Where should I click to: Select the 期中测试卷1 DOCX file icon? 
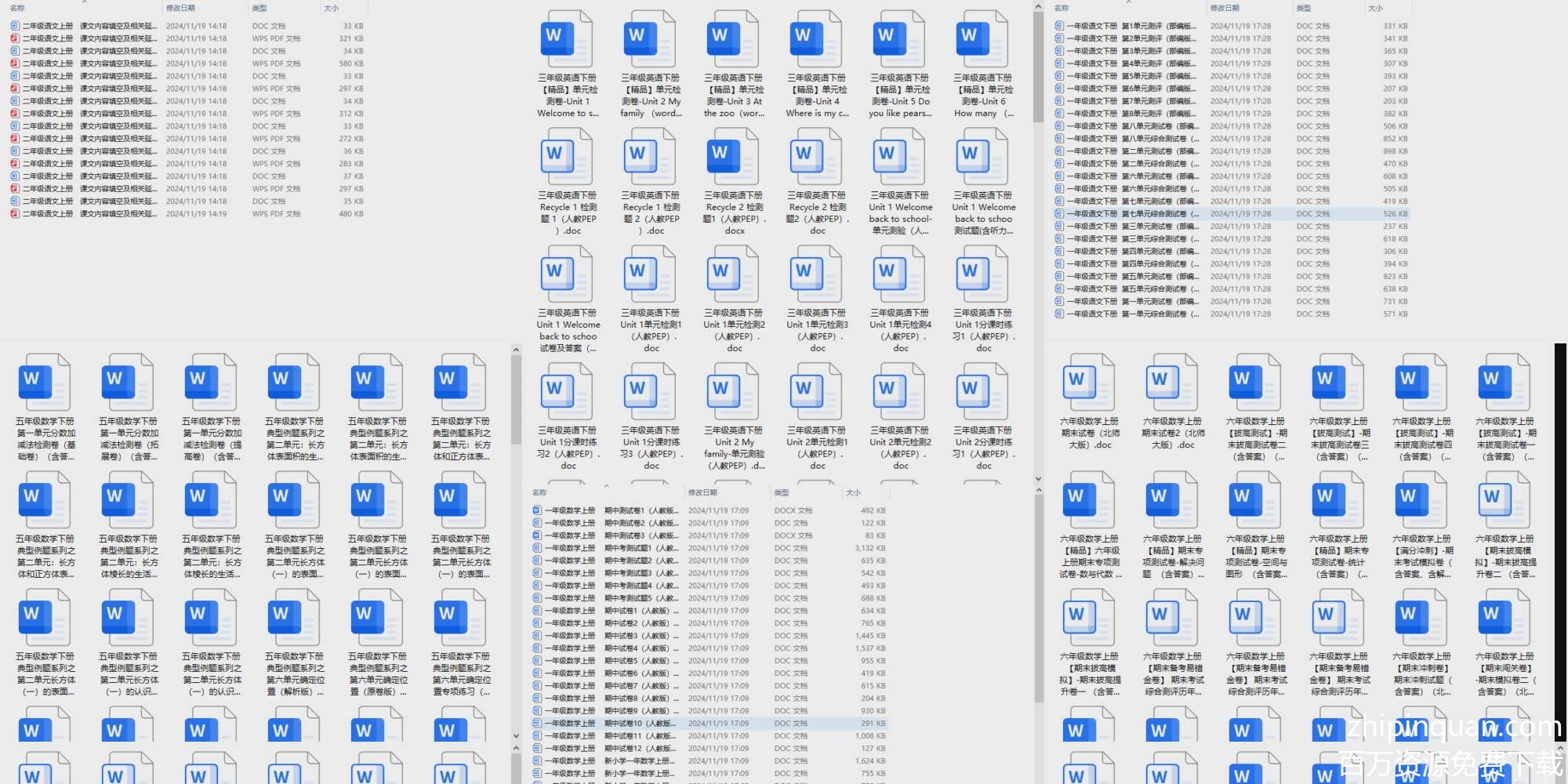[537, 510]
